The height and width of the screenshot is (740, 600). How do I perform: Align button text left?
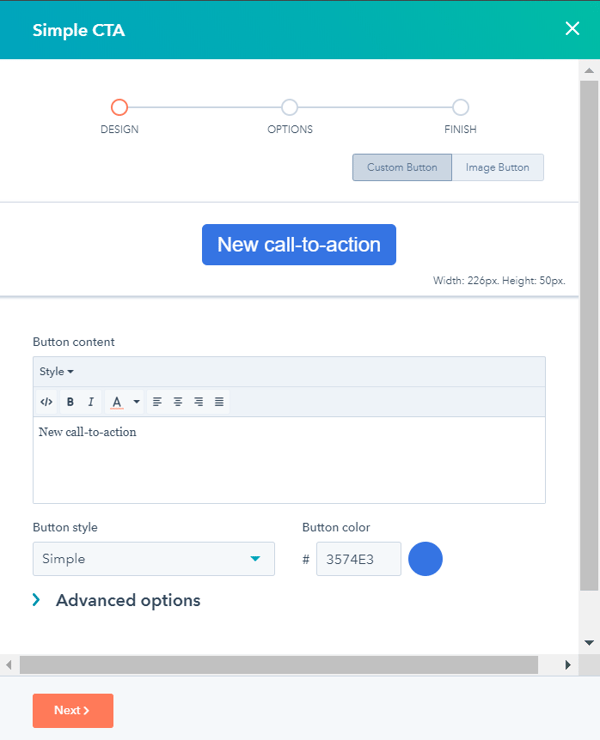(157, 402)
